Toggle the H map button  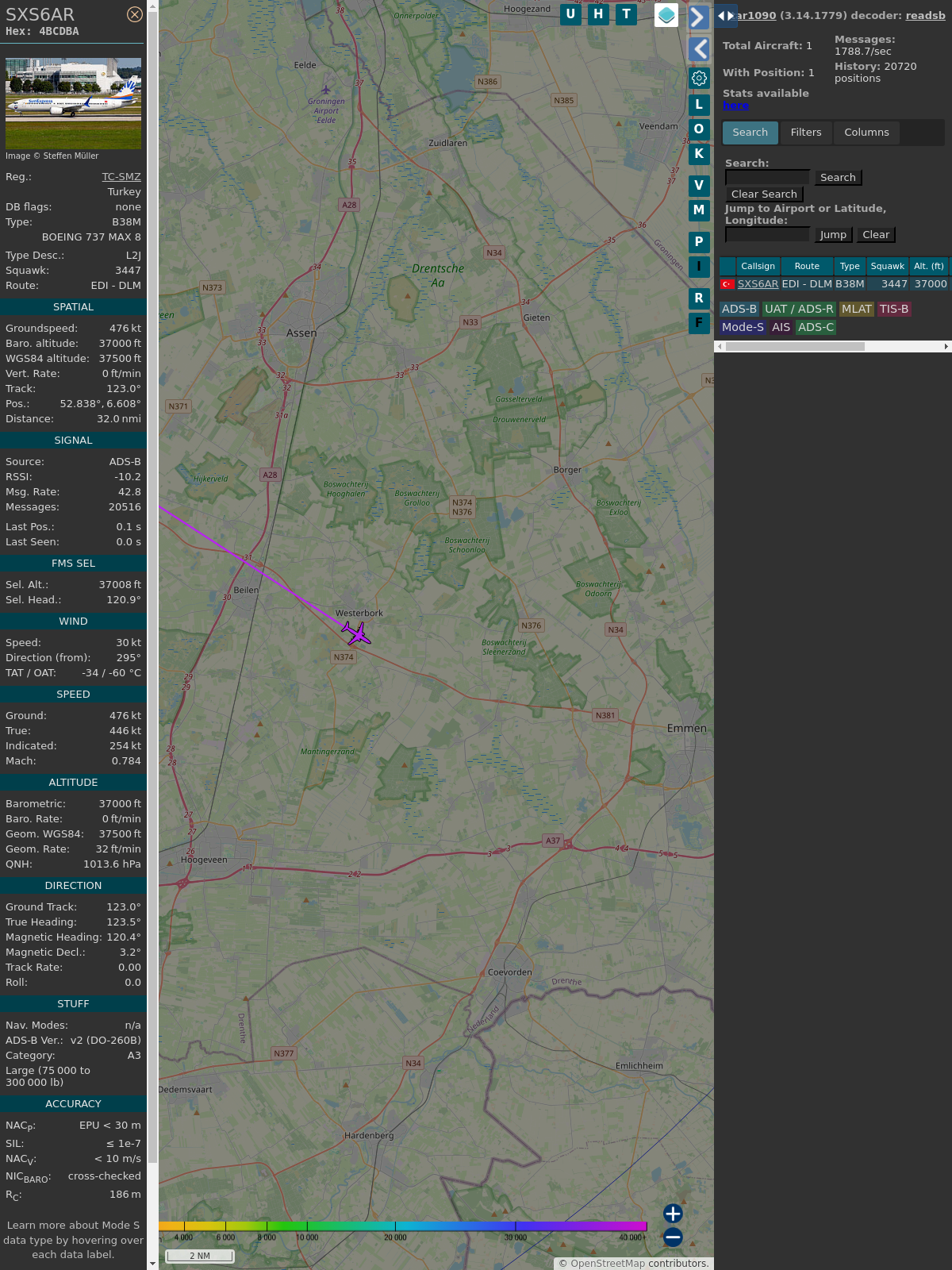click(598, 14)
